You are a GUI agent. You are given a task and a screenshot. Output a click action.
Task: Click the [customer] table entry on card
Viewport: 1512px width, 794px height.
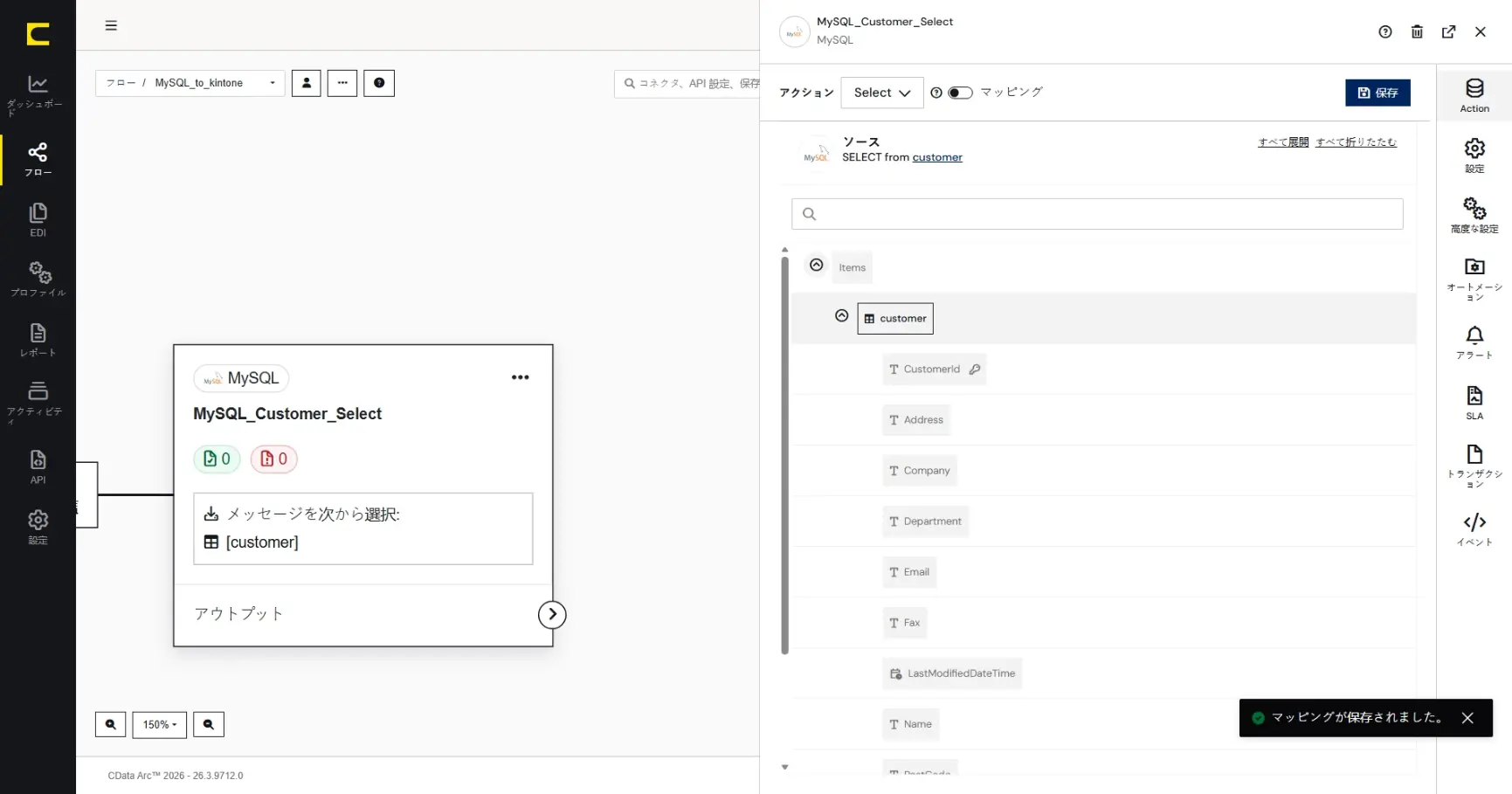click(x=252, y=542)
